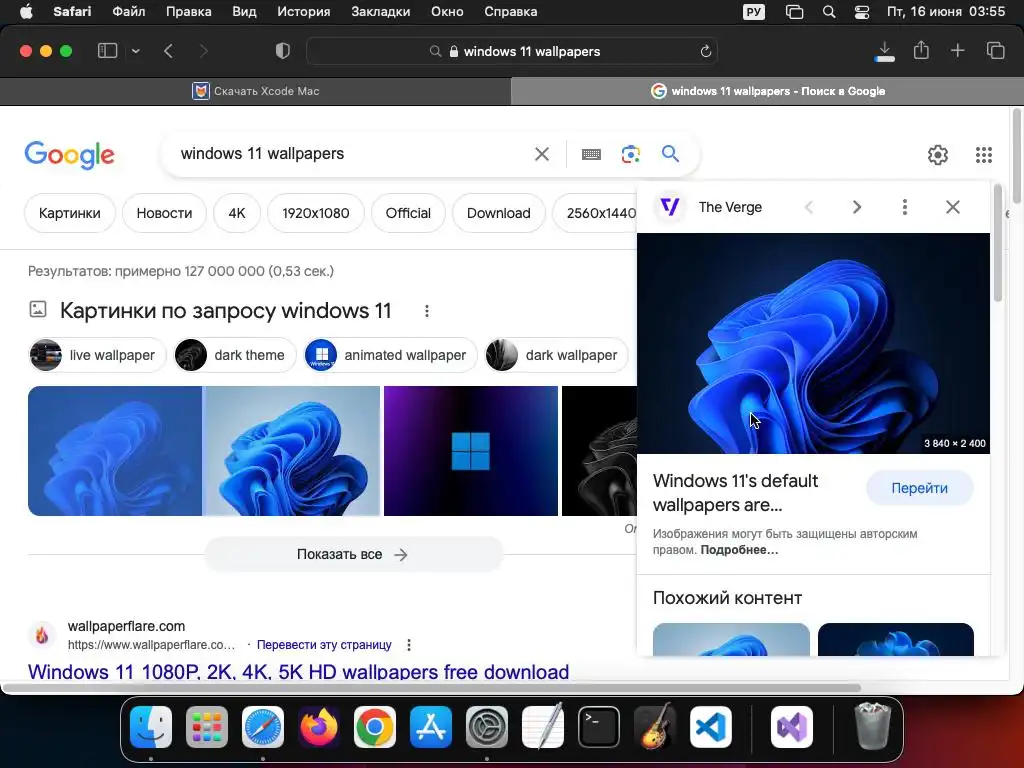
Task: Open Control Center in the menu bar
Action: 862,12
